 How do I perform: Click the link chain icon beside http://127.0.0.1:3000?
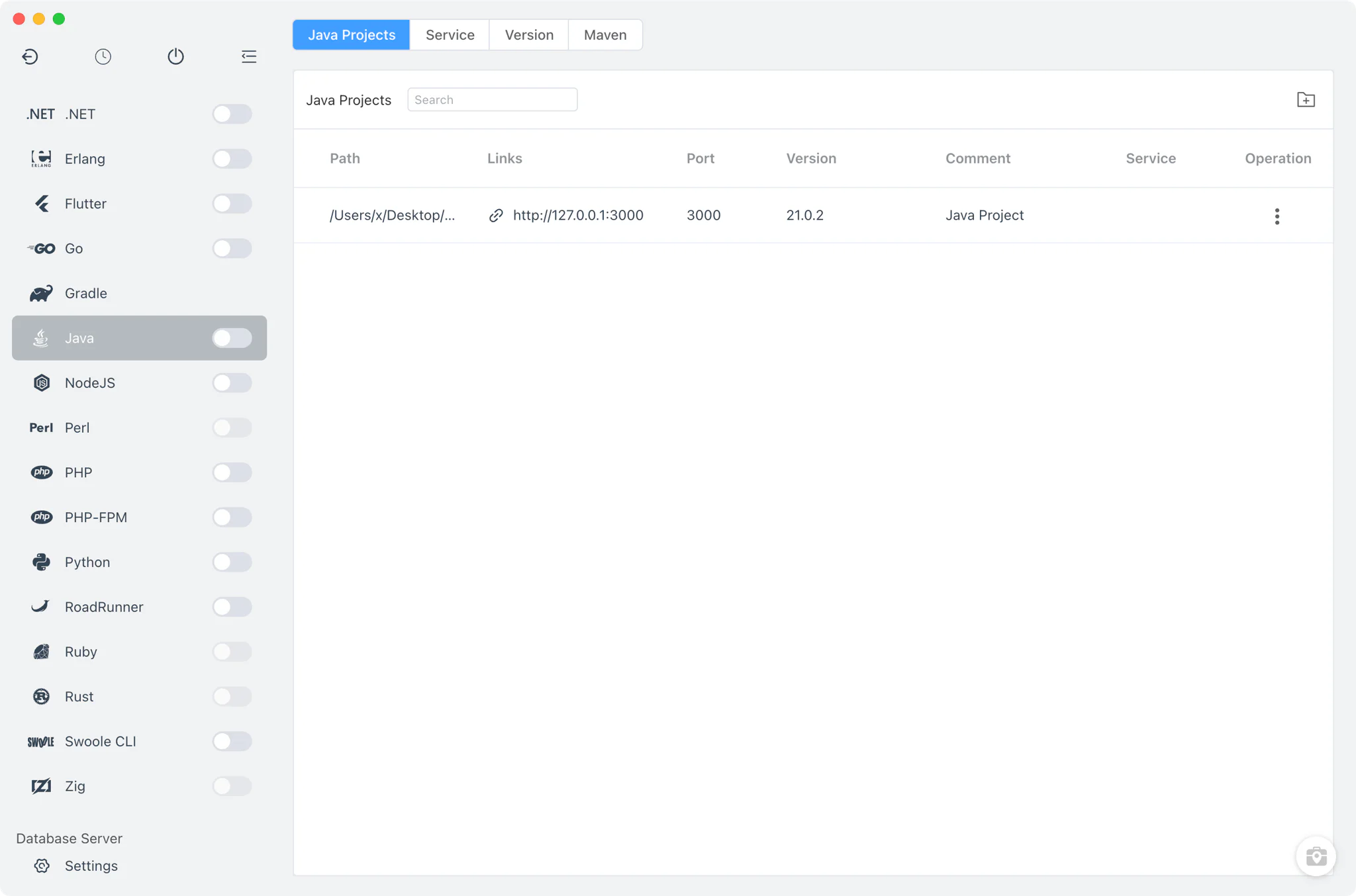pyautogui.click(x=496, y=216)
